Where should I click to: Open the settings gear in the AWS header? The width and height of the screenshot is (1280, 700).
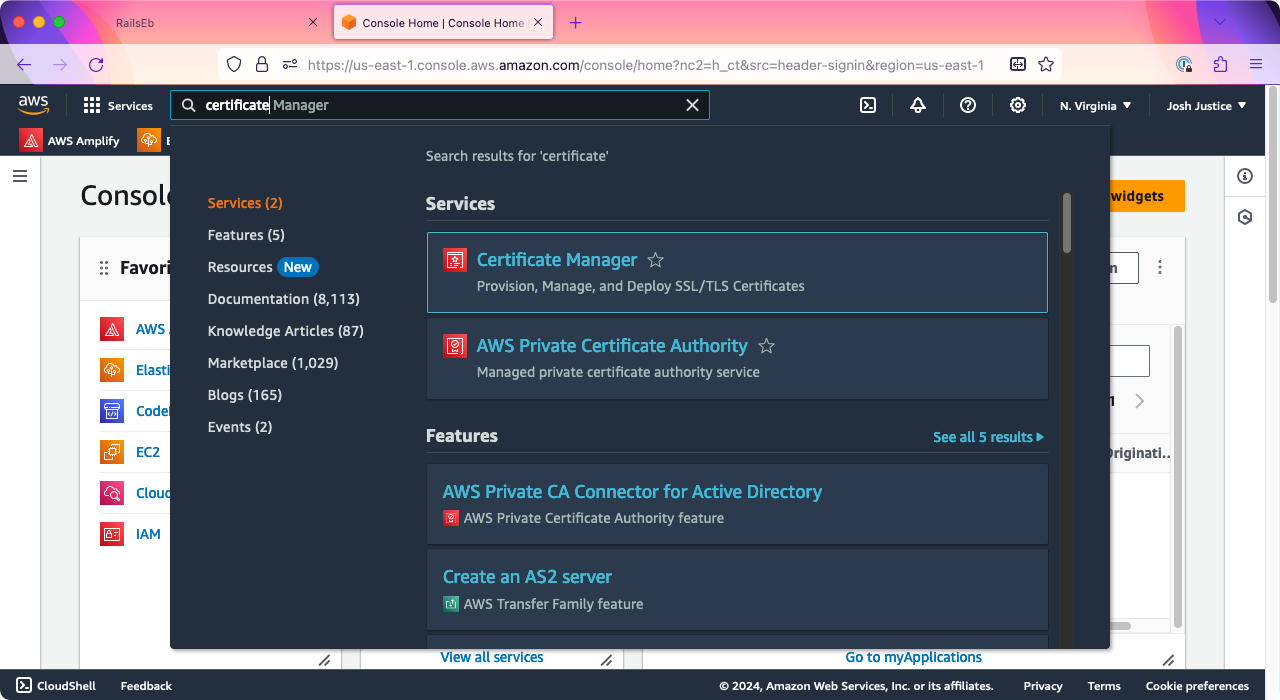[1018, 105]
